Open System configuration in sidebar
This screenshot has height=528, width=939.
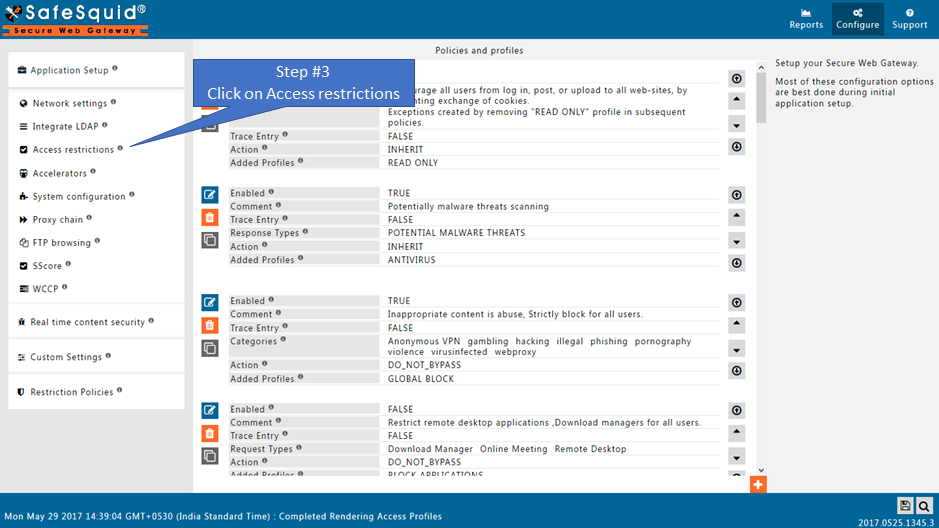pos(78,196)
